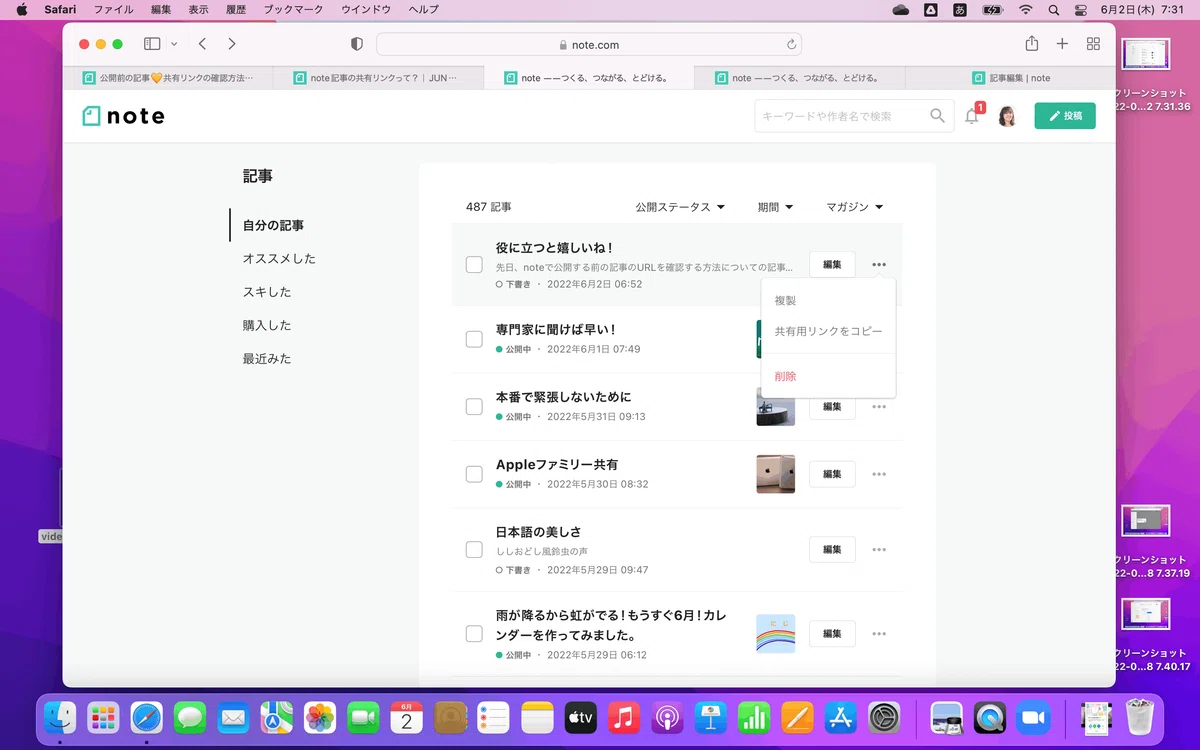Switch to the 公開前の記事 tab
1200x750 pixels.
168,78
